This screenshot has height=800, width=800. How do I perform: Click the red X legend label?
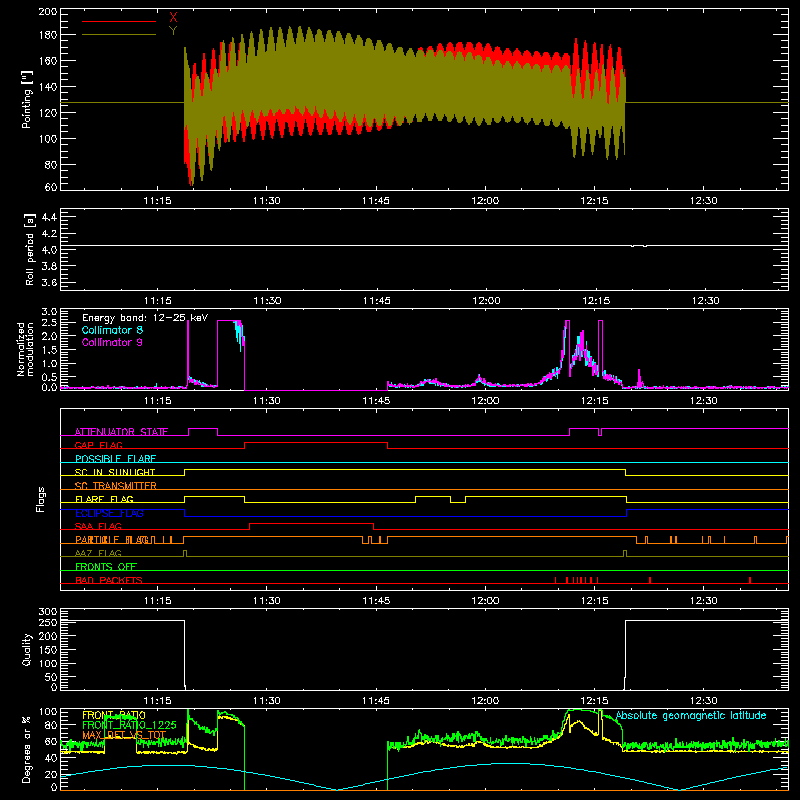coord(173,18)
